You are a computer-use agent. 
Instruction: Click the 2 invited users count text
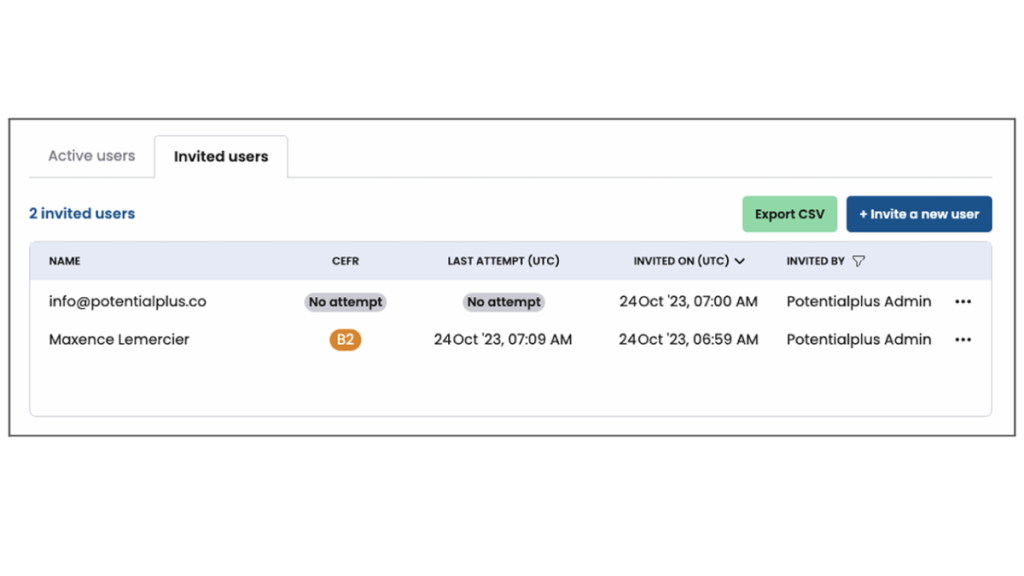(82, 213)
